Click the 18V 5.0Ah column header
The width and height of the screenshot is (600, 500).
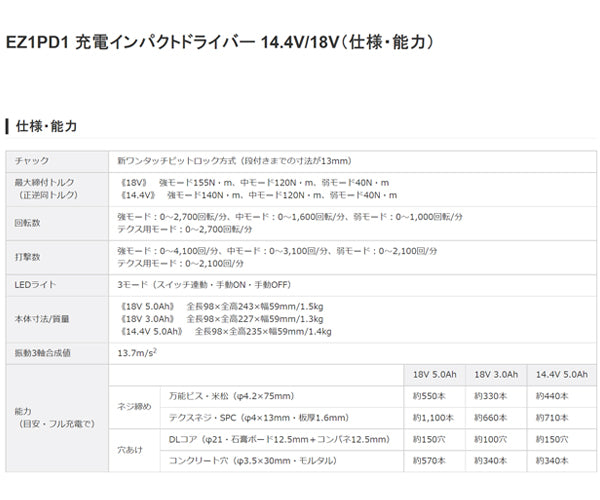(x=435, y=375)
